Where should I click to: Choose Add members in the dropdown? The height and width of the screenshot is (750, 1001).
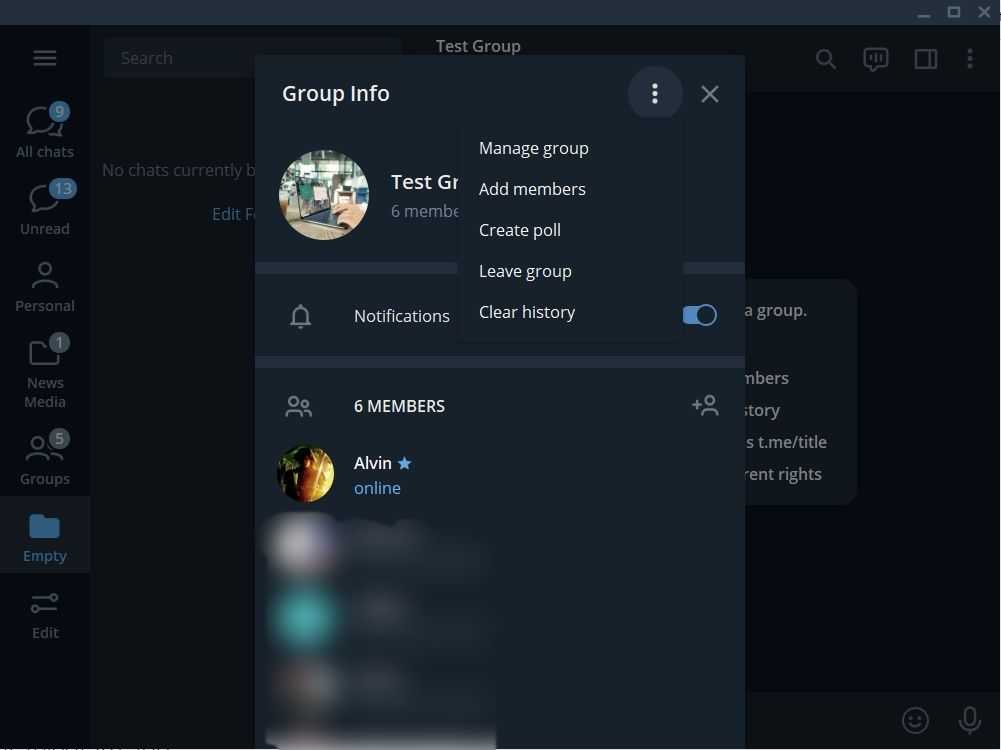pyautogui.click(x=532, y=189)
